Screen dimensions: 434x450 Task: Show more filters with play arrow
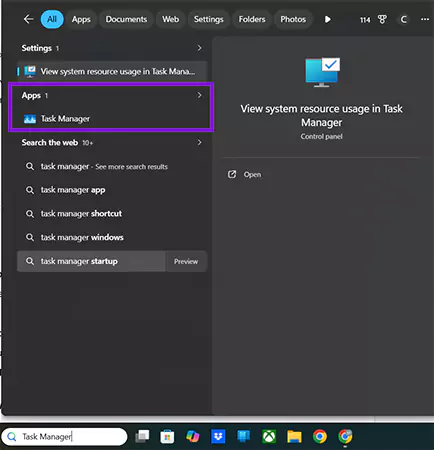[328, 20]
